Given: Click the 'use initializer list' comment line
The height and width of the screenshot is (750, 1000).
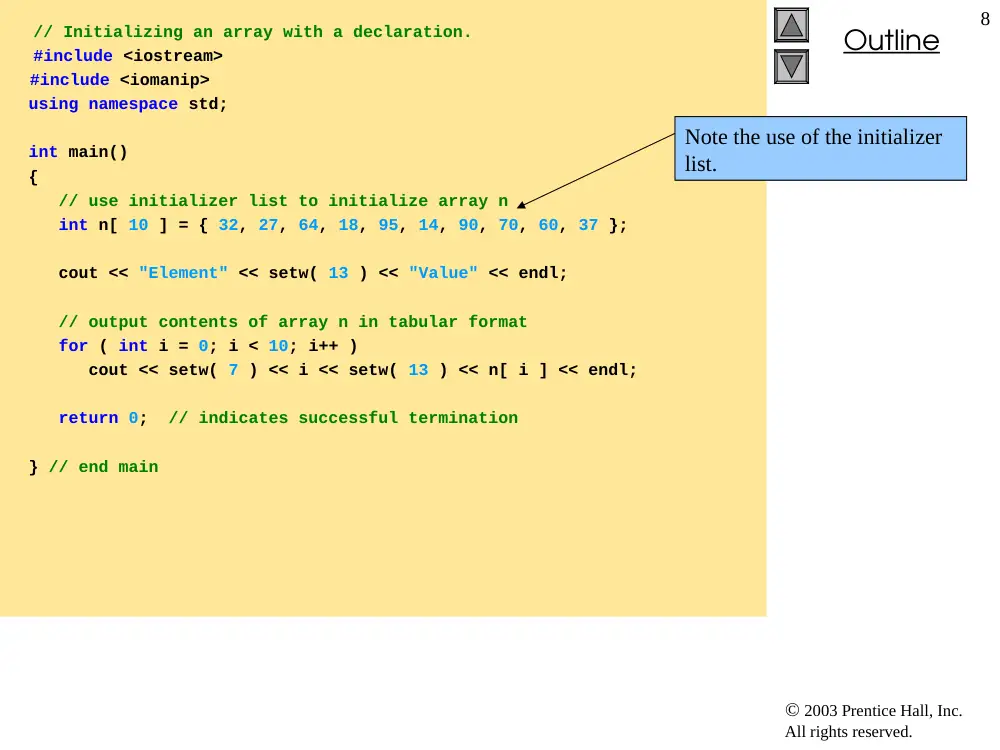Looking at the screenshot, I should 283,201.
